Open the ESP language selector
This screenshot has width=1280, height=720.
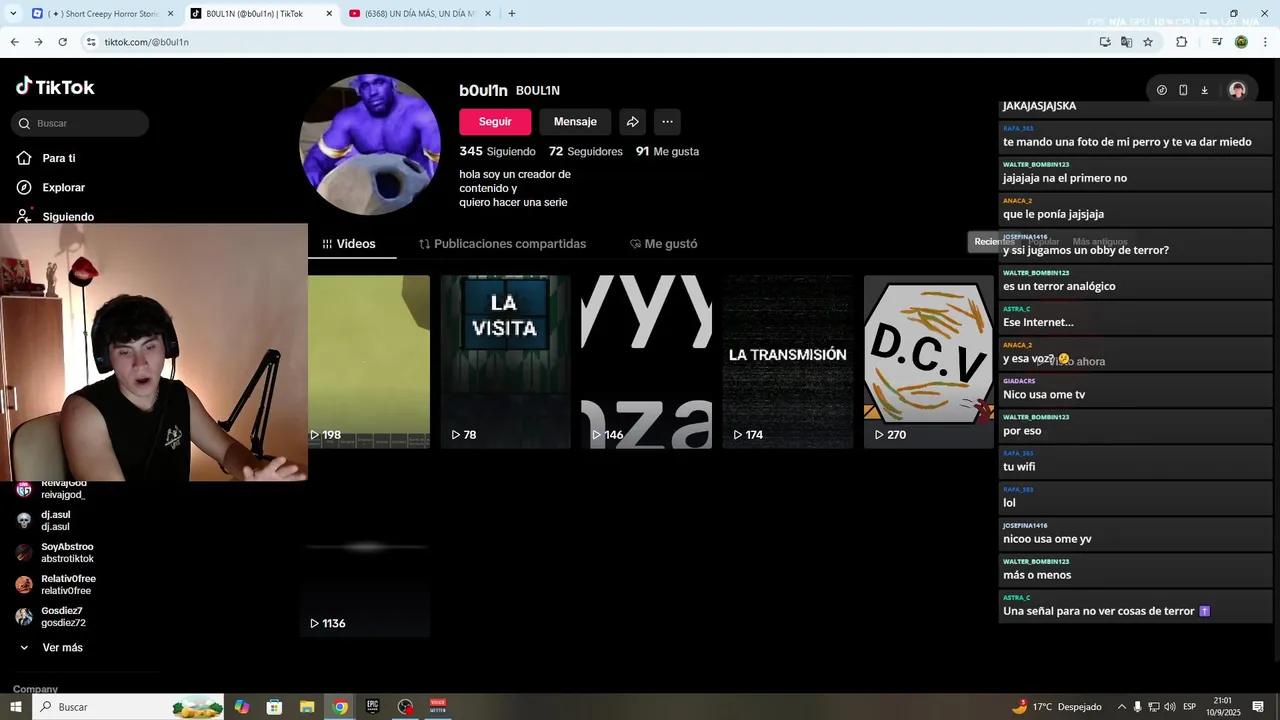pyautogui.click(x=1189, y=707)
